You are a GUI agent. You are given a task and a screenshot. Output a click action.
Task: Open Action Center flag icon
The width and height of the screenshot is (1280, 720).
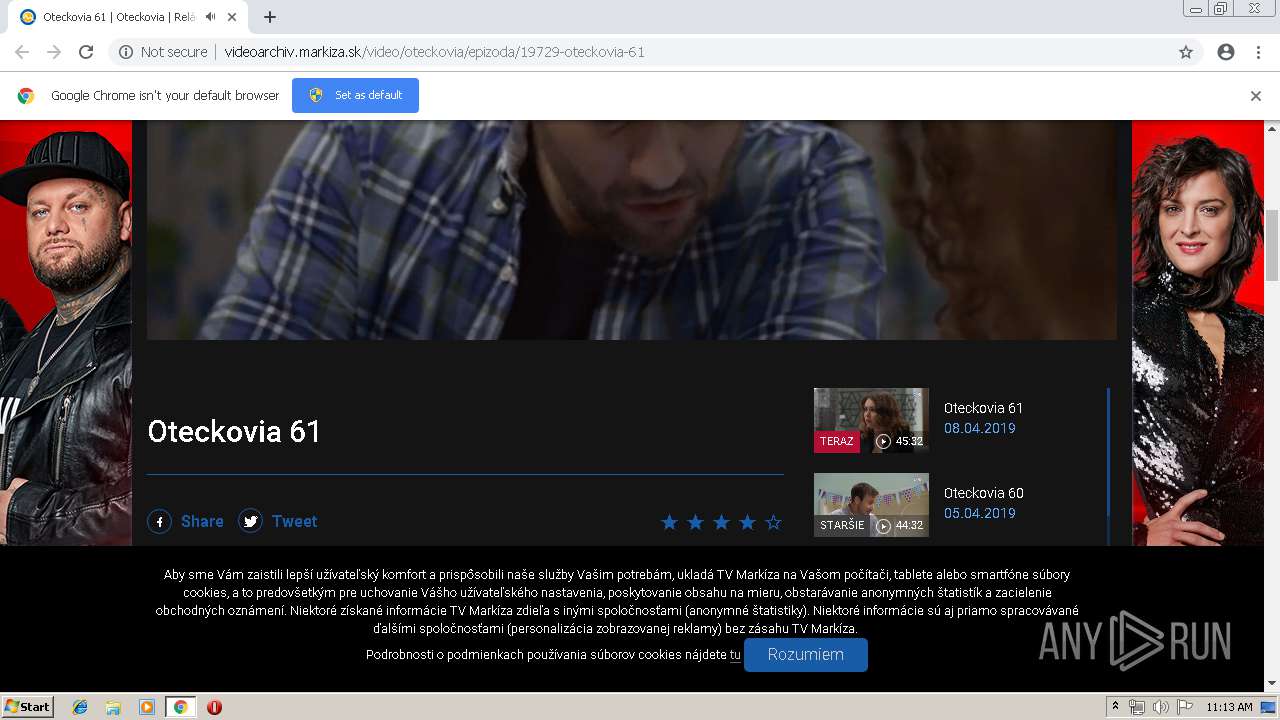point(1185,707)
